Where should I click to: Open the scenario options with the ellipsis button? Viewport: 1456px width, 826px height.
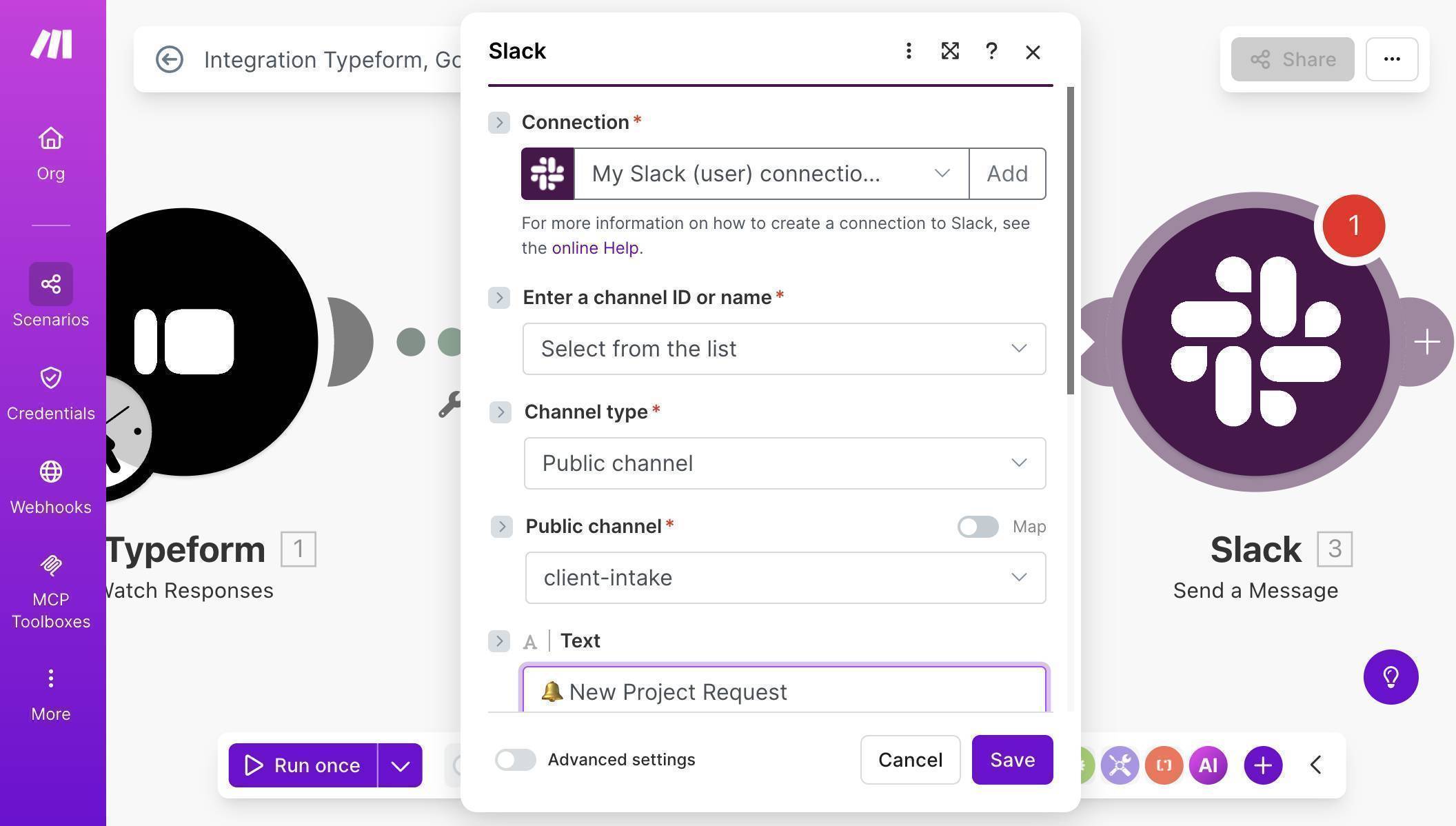click(1391, 59)
